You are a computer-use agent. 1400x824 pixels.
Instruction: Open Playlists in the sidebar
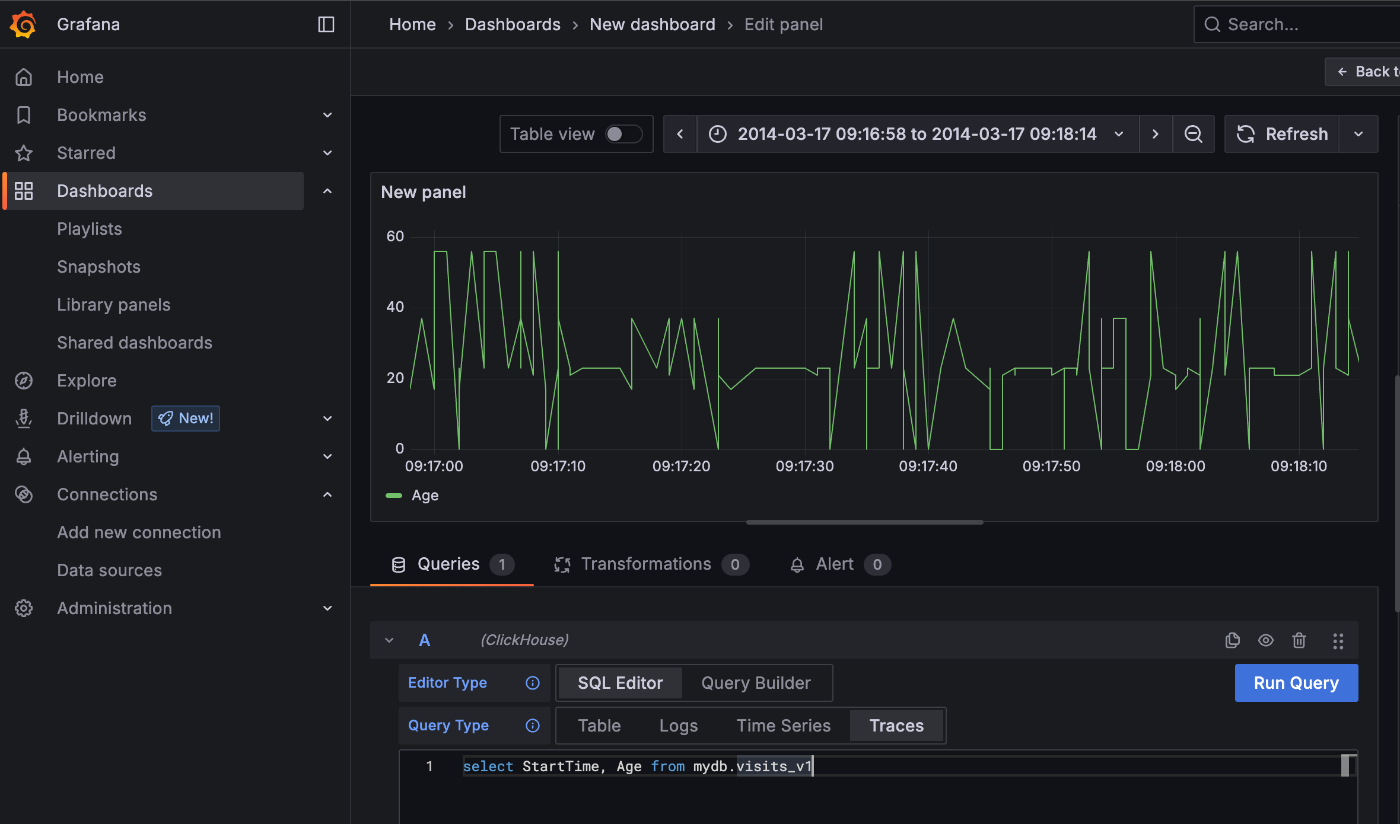click(89, 229)
